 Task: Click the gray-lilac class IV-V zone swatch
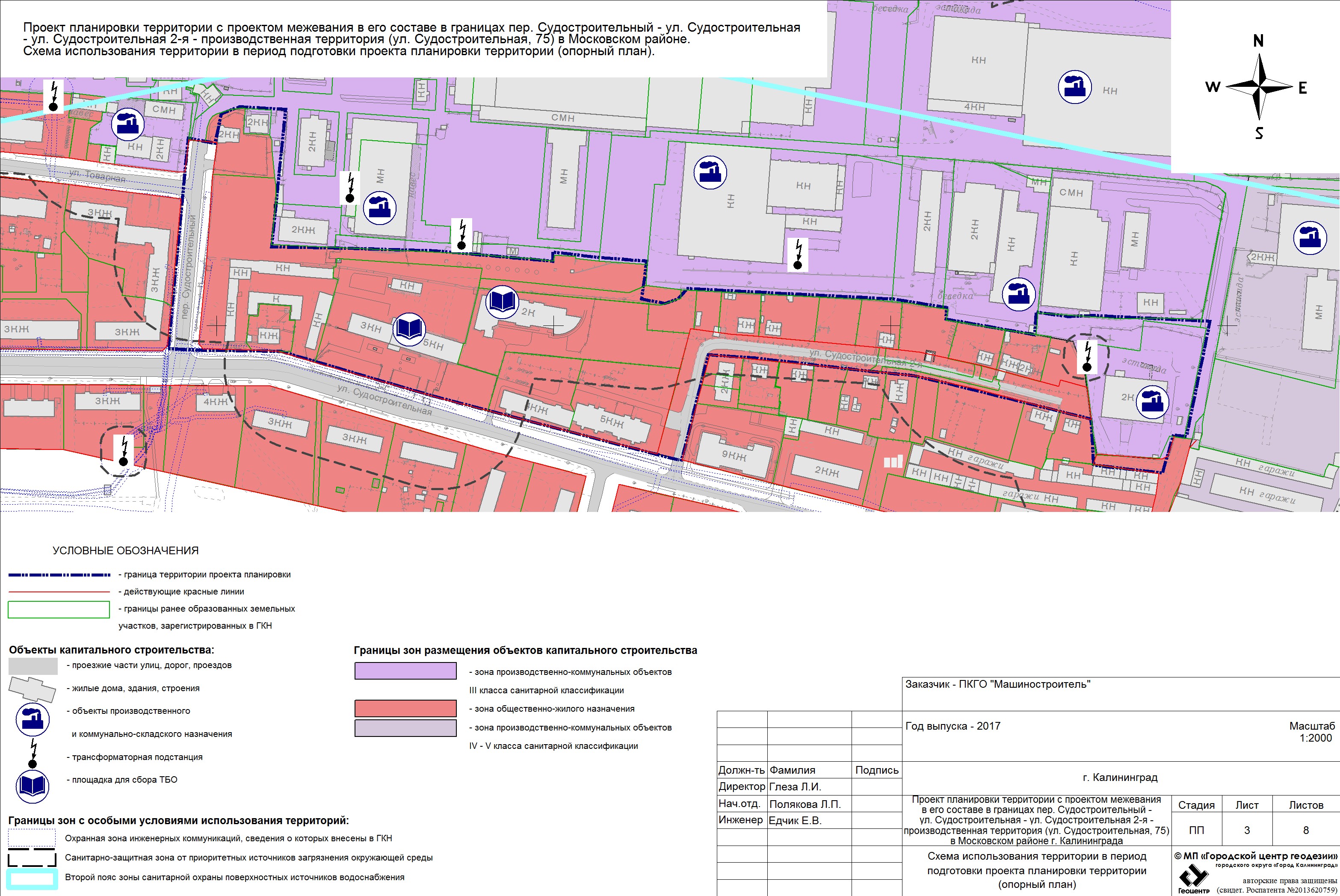(405, 728)
